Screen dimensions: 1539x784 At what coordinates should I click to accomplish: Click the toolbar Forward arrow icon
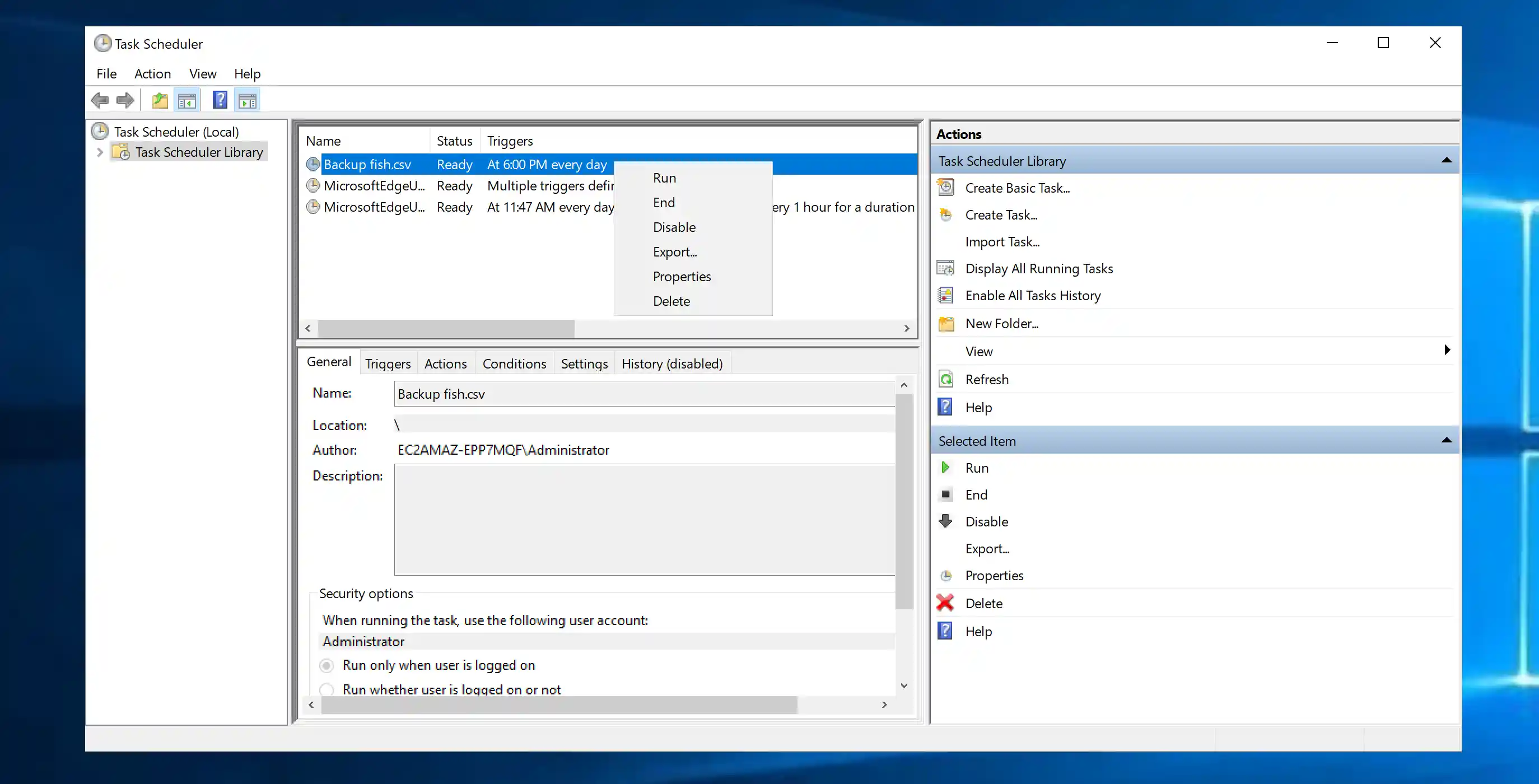pyautogui.click(x=125, y=100)
